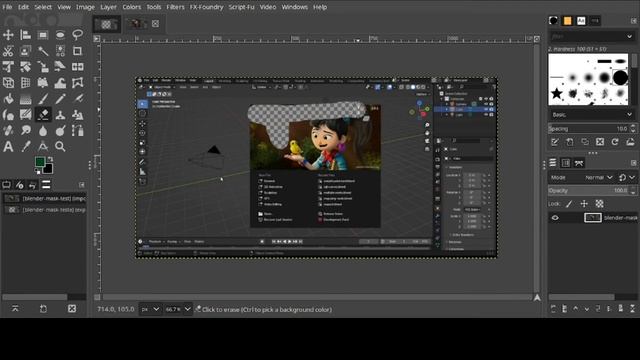
Task: Open the brush filter dropdown arrow
Action: pos(629,36)
